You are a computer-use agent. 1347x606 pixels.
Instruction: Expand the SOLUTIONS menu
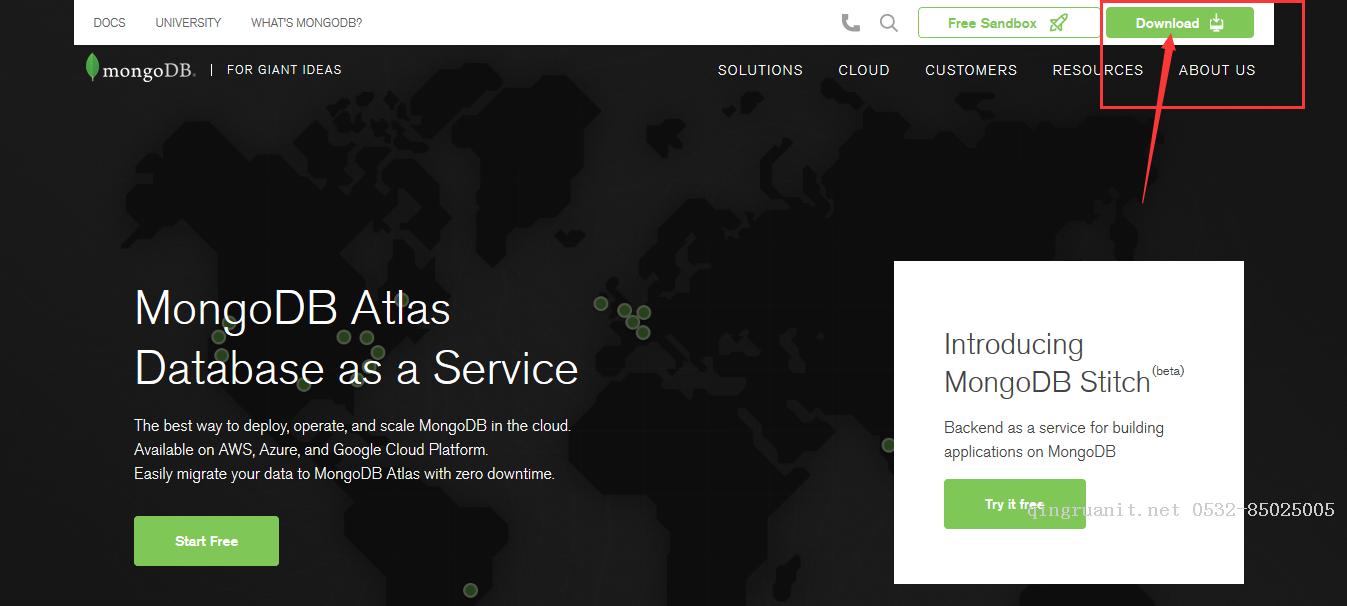tap(760, 70)
